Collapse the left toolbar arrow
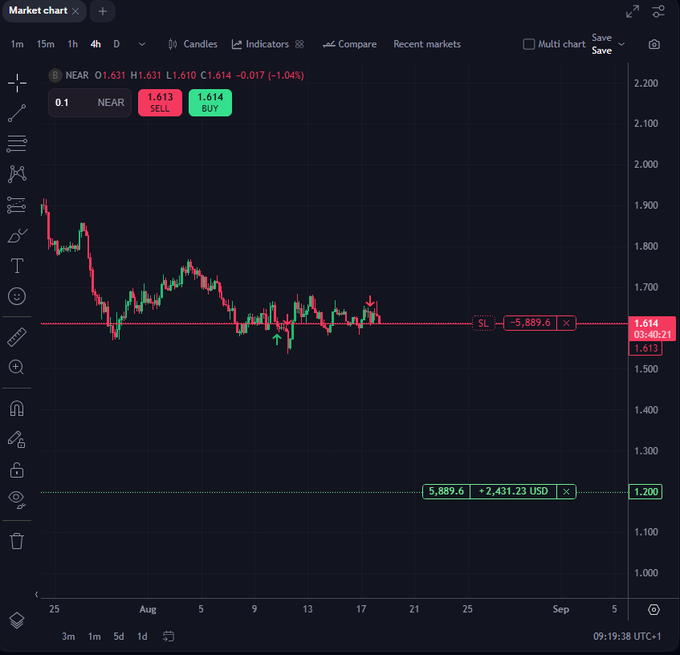Viewport: 680px width, 655px height. click(x=36, y=594)
